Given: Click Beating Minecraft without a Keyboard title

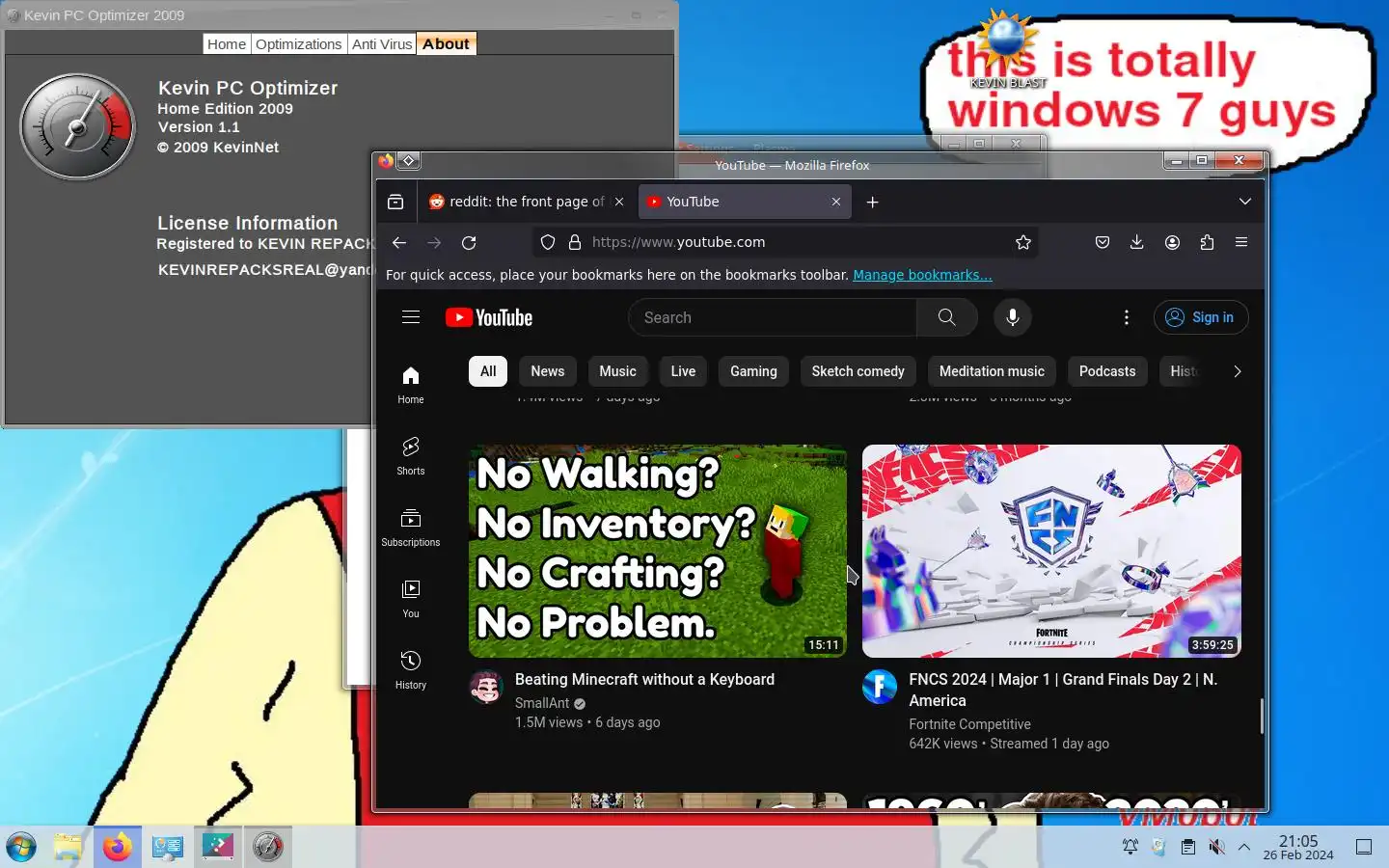Looking at the screenshot, I should coord(644,680).
